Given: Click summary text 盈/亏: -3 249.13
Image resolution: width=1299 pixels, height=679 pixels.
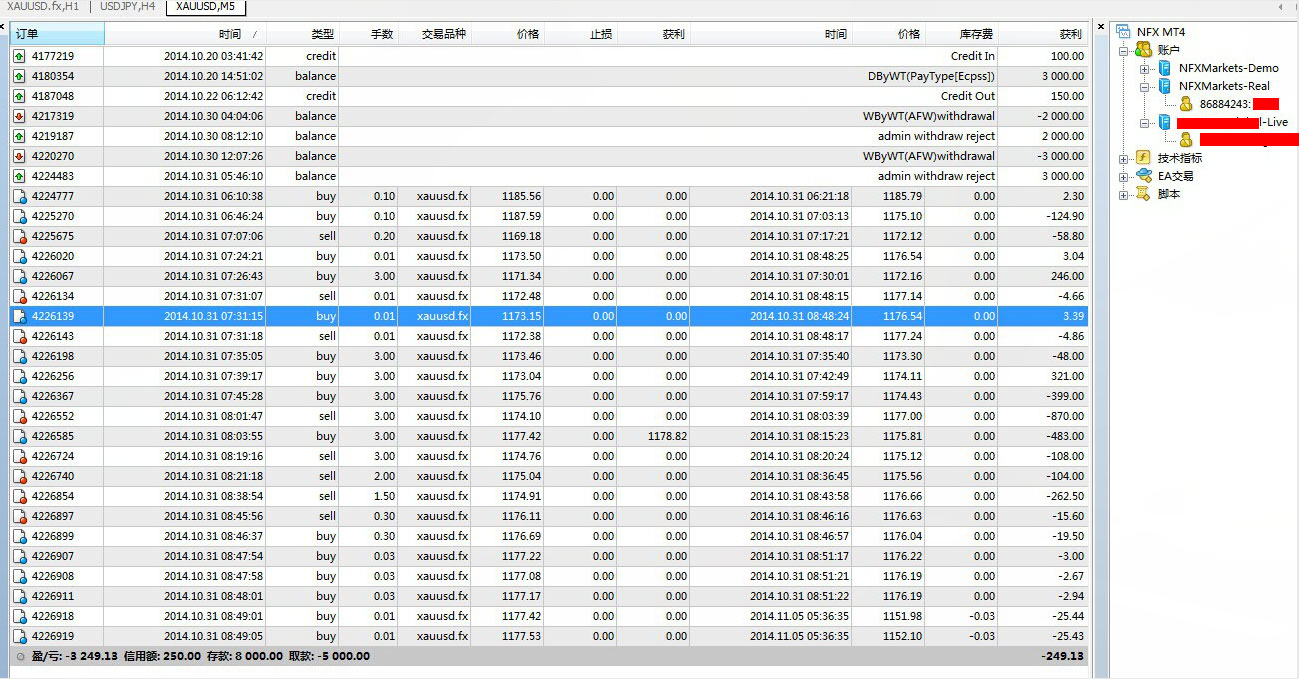Looking at the screenshot, I should [x=75, y=656].
